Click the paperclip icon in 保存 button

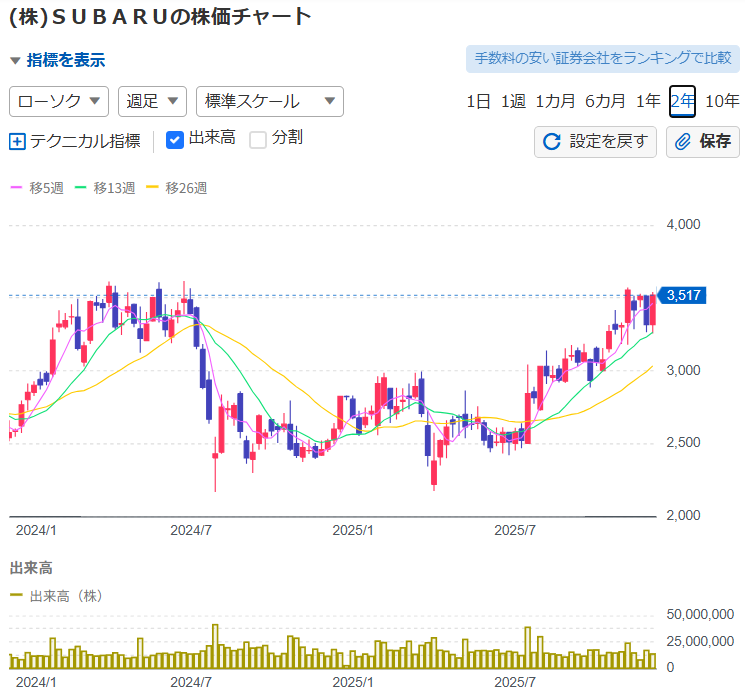[x=684, y=141]
